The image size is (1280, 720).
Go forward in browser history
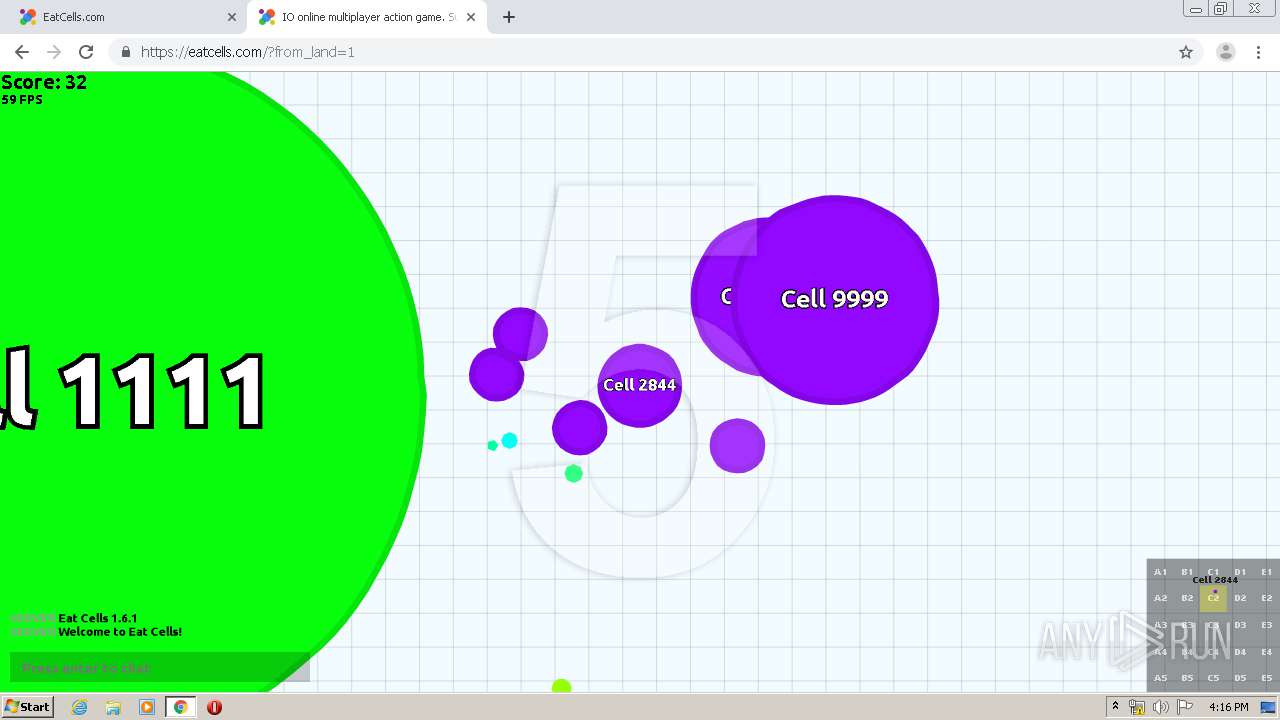click(x=54, y=52)
